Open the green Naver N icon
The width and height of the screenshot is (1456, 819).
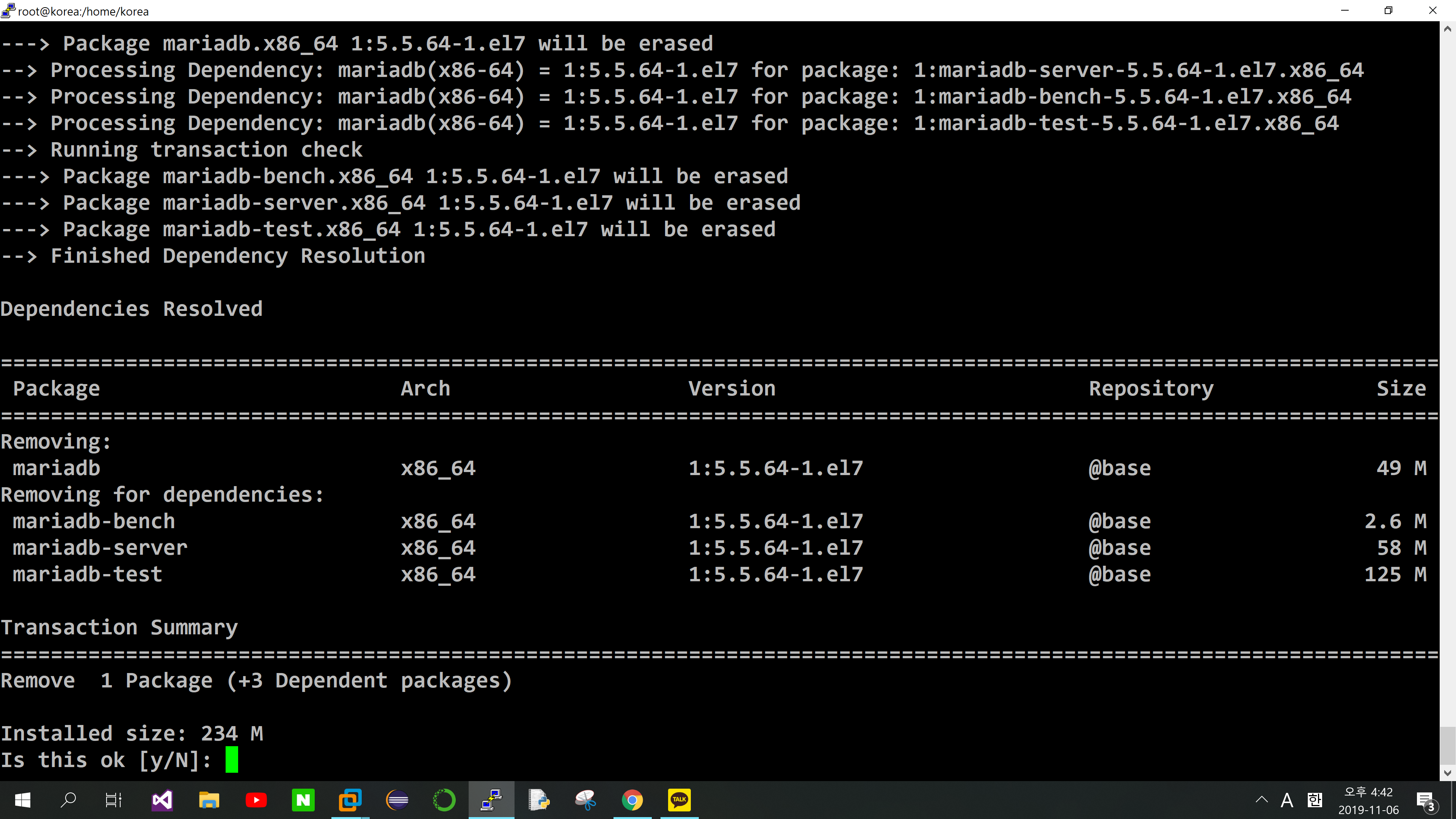click(x=303, y=800)
